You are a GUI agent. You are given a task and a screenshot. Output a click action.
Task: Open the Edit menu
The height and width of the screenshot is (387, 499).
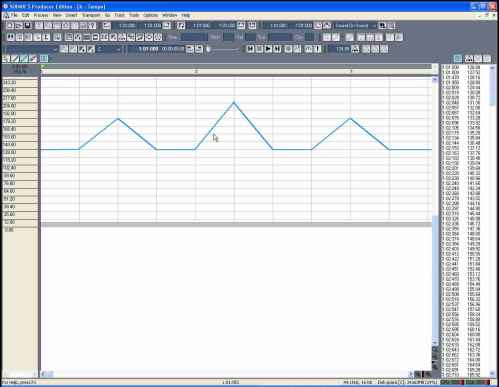26,15
